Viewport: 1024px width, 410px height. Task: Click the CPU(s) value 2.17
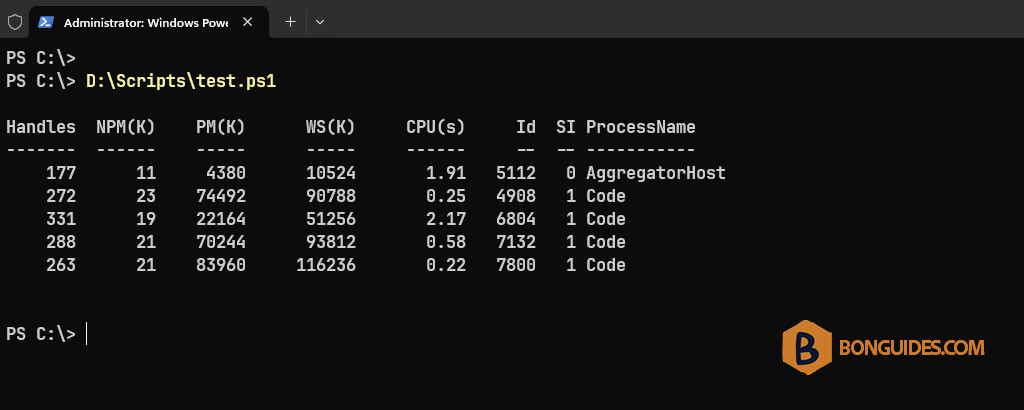click(x=446, y=219)
